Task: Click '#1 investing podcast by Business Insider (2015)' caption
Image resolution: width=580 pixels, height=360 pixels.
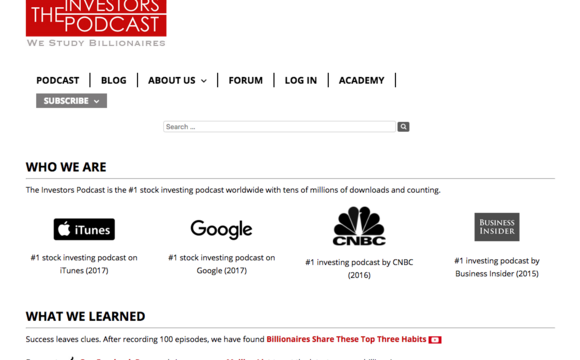Action: (x=497, y=267)
